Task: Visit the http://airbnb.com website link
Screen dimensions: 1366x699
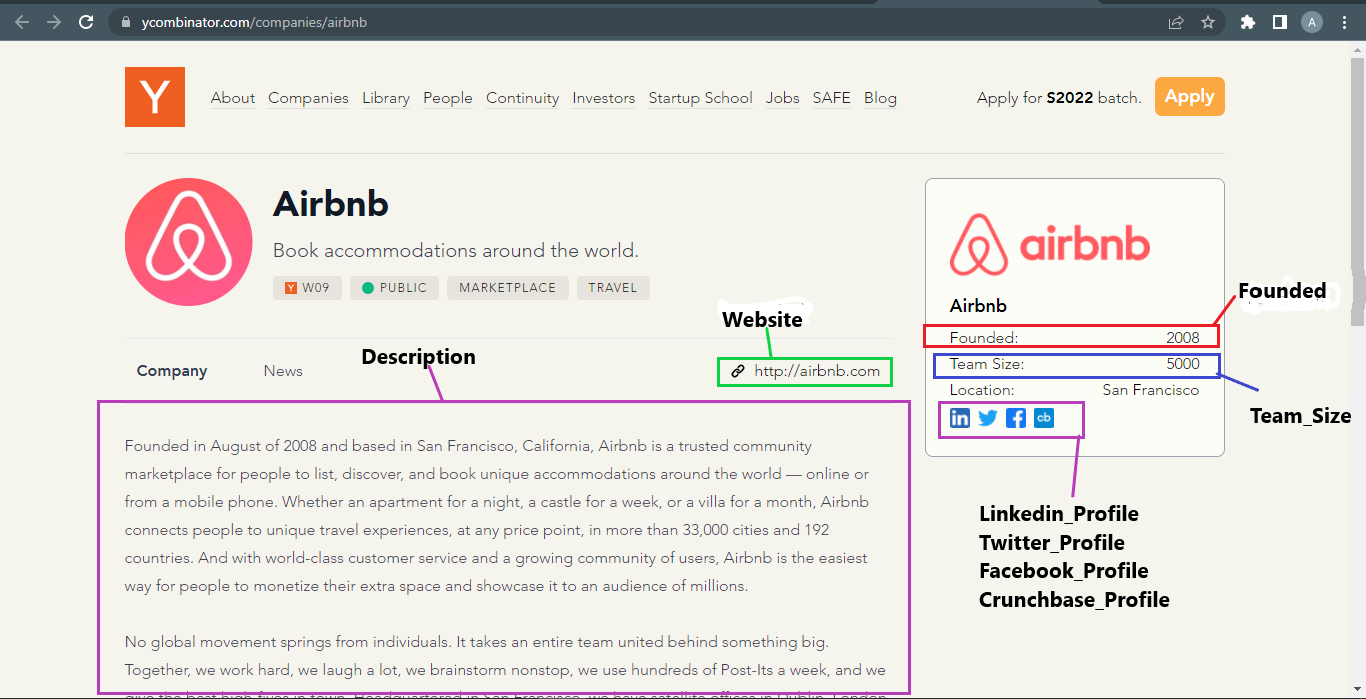Action: point(816,371)
